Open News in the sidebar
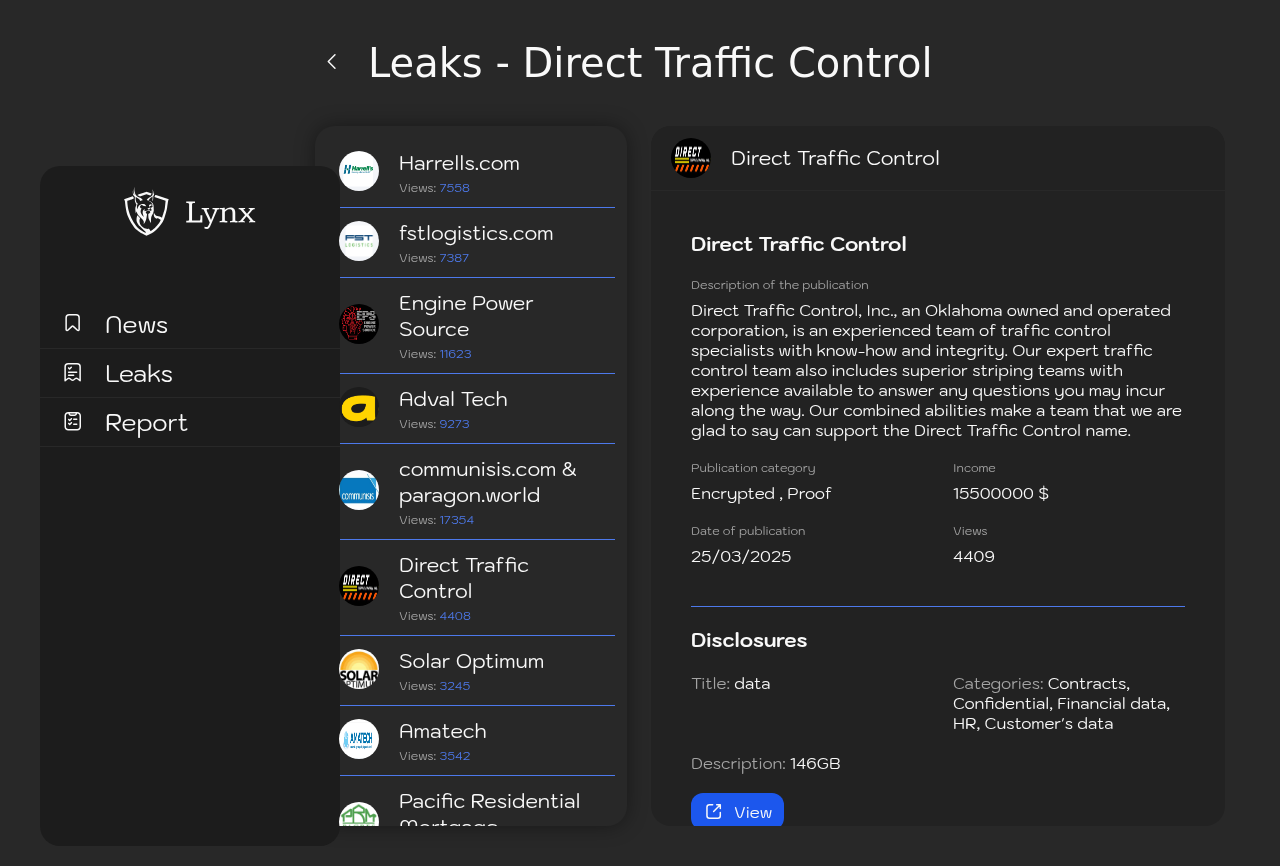1280x866 pixels. tap(190, 324)
